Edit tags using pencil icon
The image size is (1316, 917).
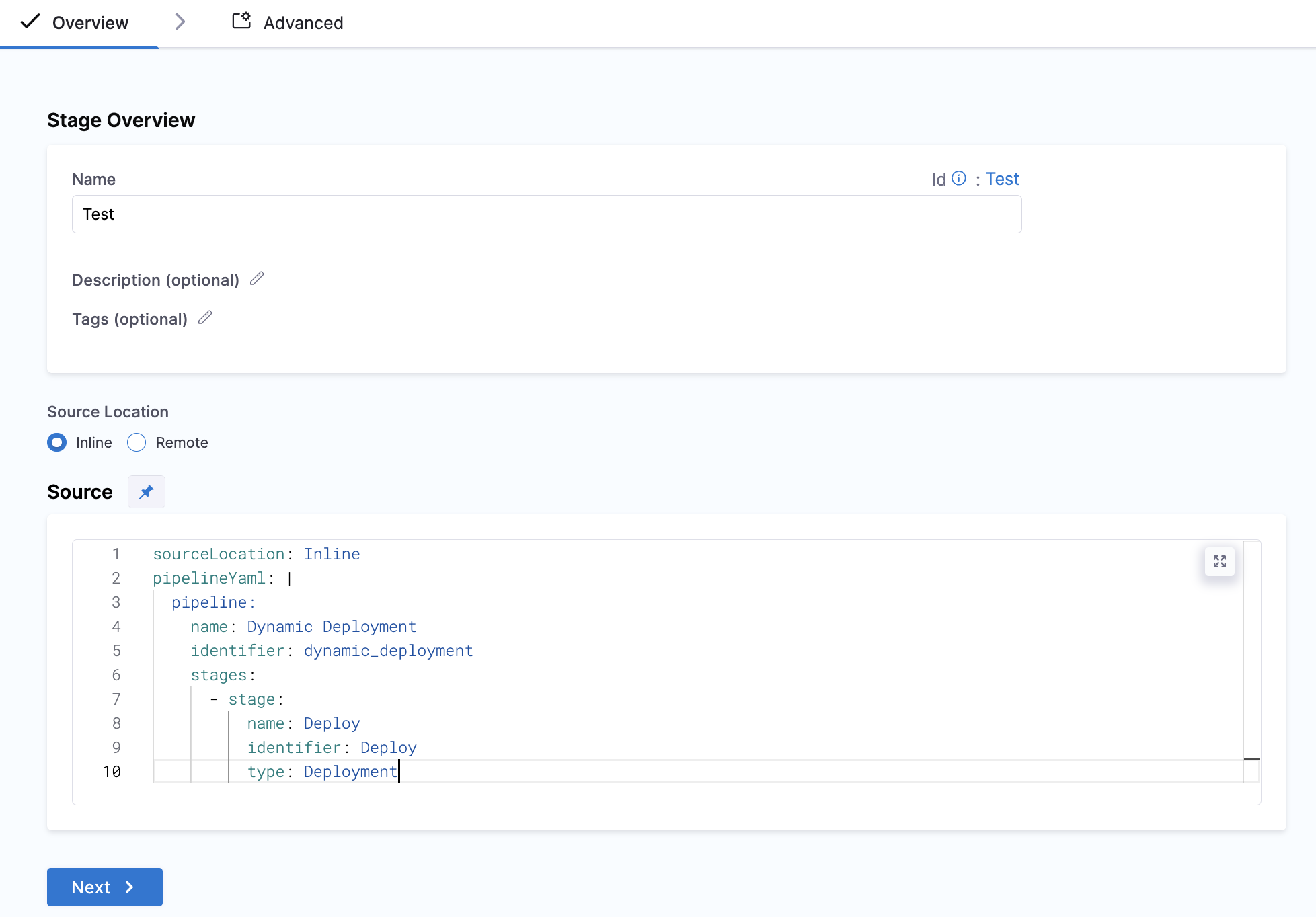(205, 317)
